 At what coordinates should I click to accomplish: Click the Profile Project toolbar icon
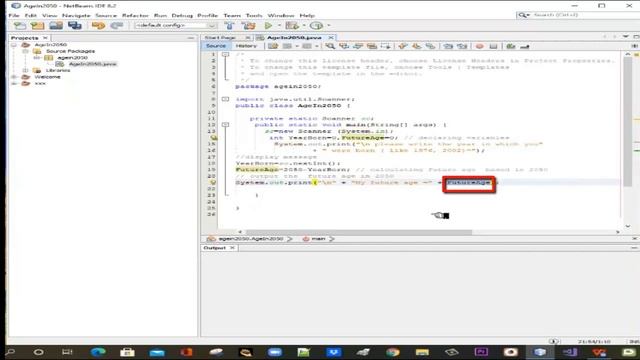tap(316, 26)
